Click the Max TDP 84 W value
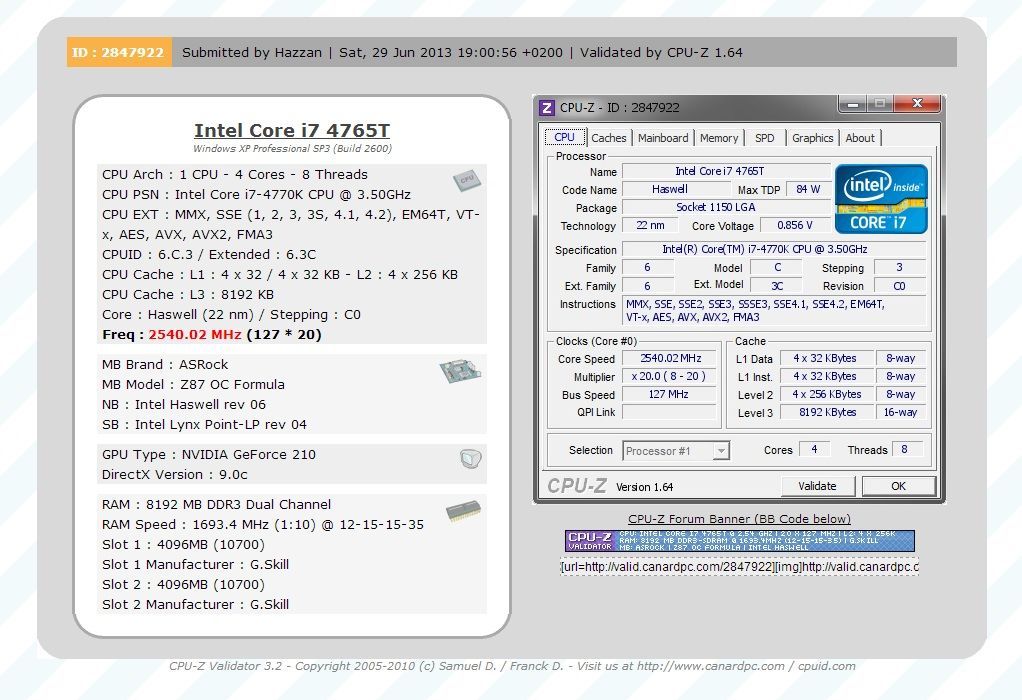 tap(808, 189)
